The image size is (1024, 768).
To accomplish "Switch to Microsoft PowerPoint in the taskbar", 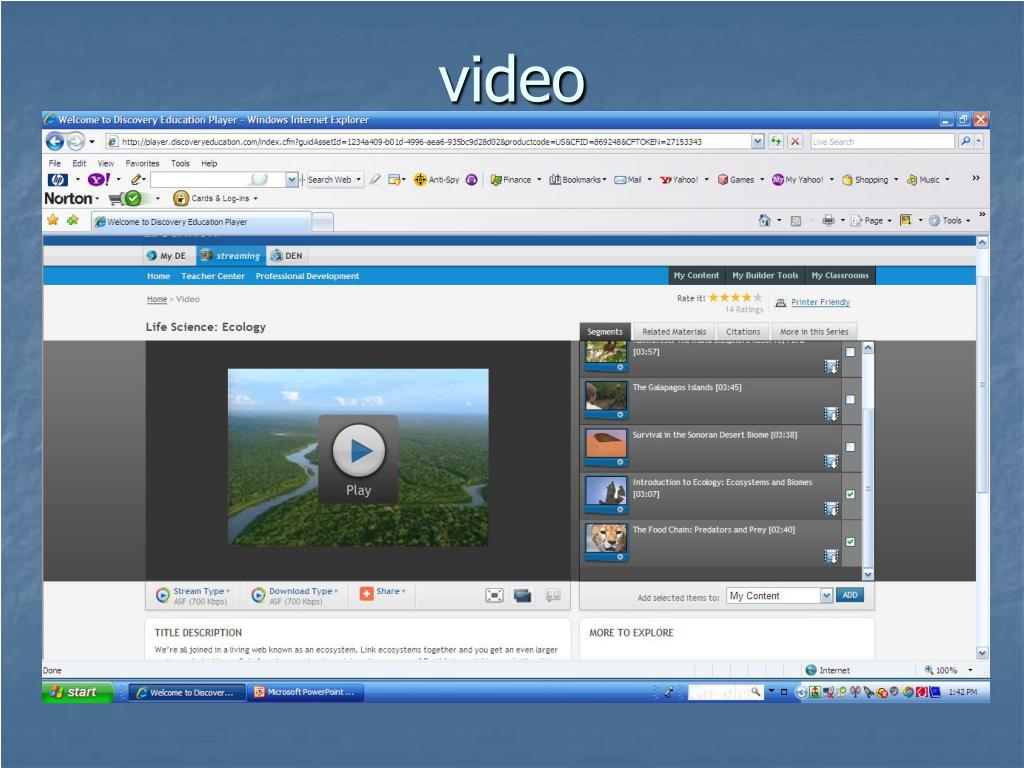I will tap(305, 692).
